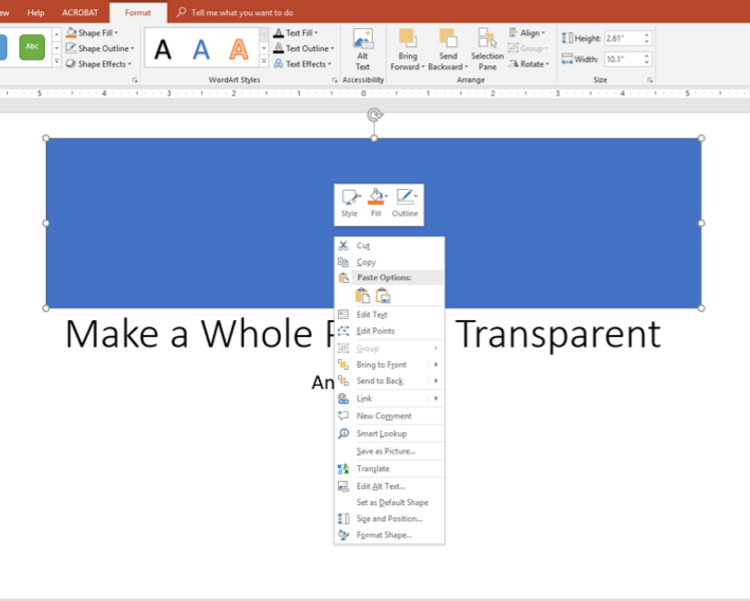Screen dimensions: 750x601
Task: Click the Fill bucket in mini toolbar
Action: (375, 197)
